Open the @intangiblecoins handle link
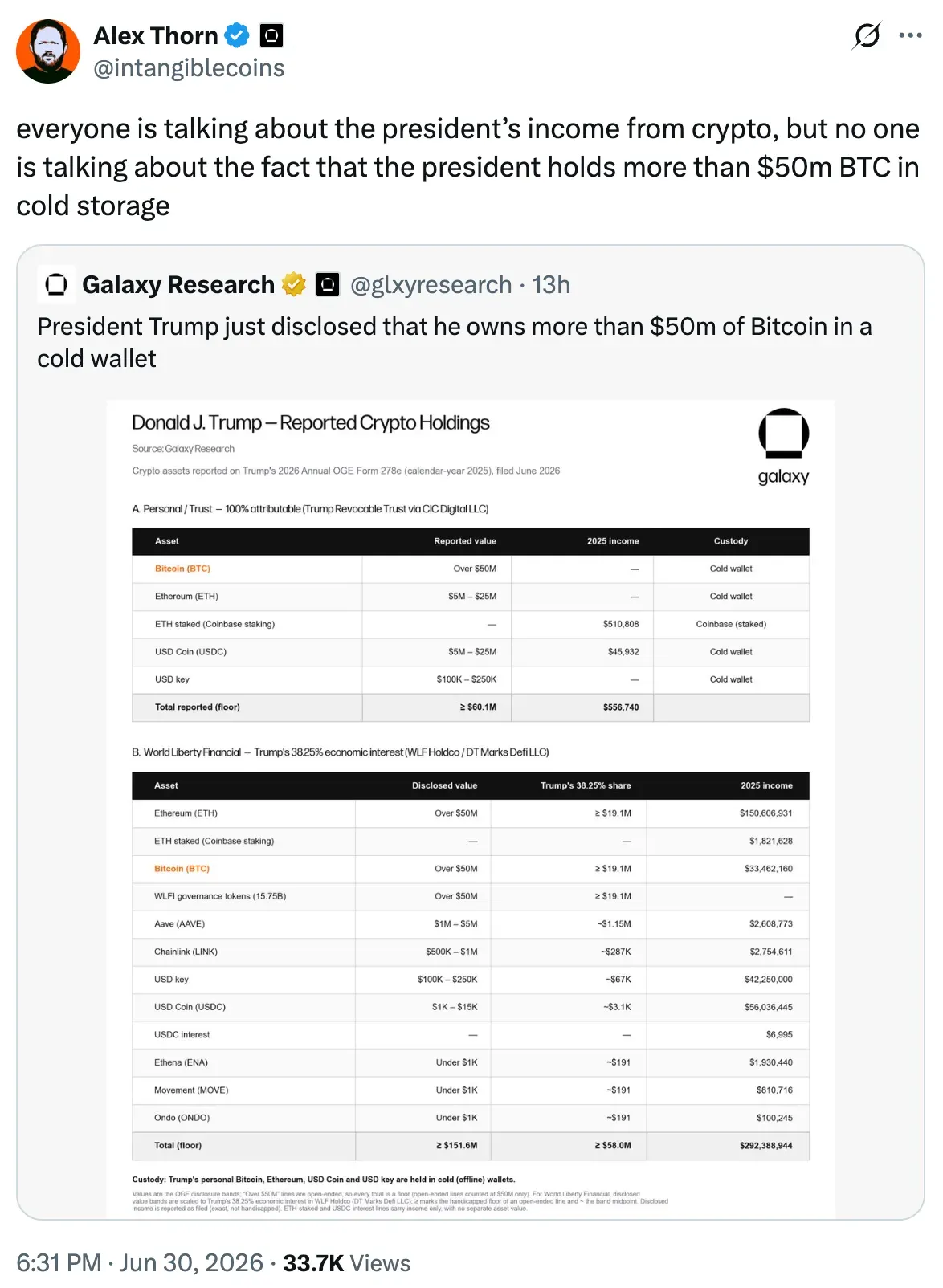The width and height of the screenshot is (943, 1288). click(x=189, y=68)
